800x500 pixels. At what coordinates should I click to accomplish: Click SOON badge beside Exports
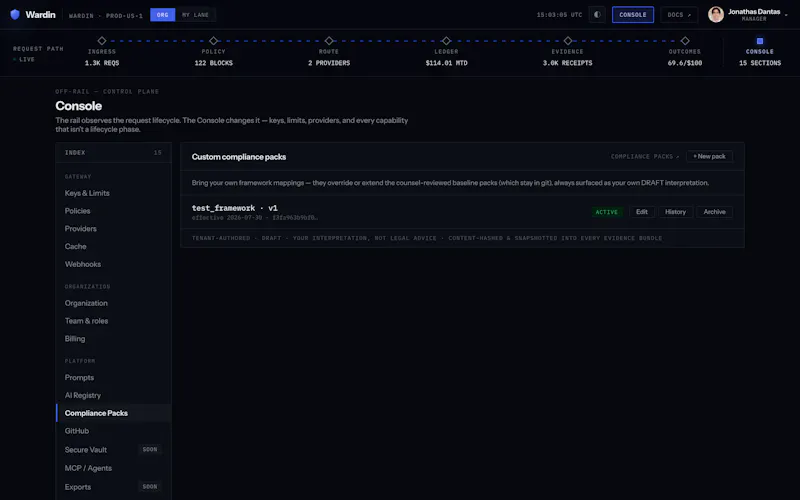pyautogui.click(x=150, y=487)
